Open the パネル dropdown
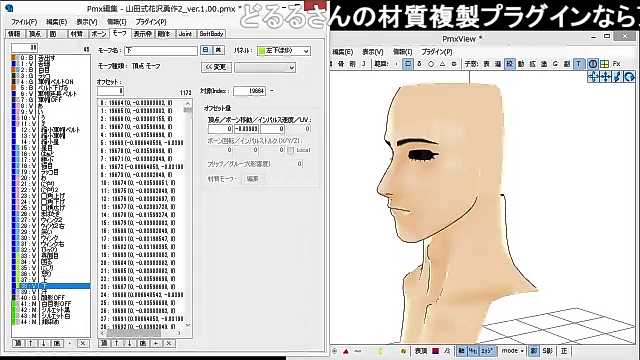 point(284,51)
